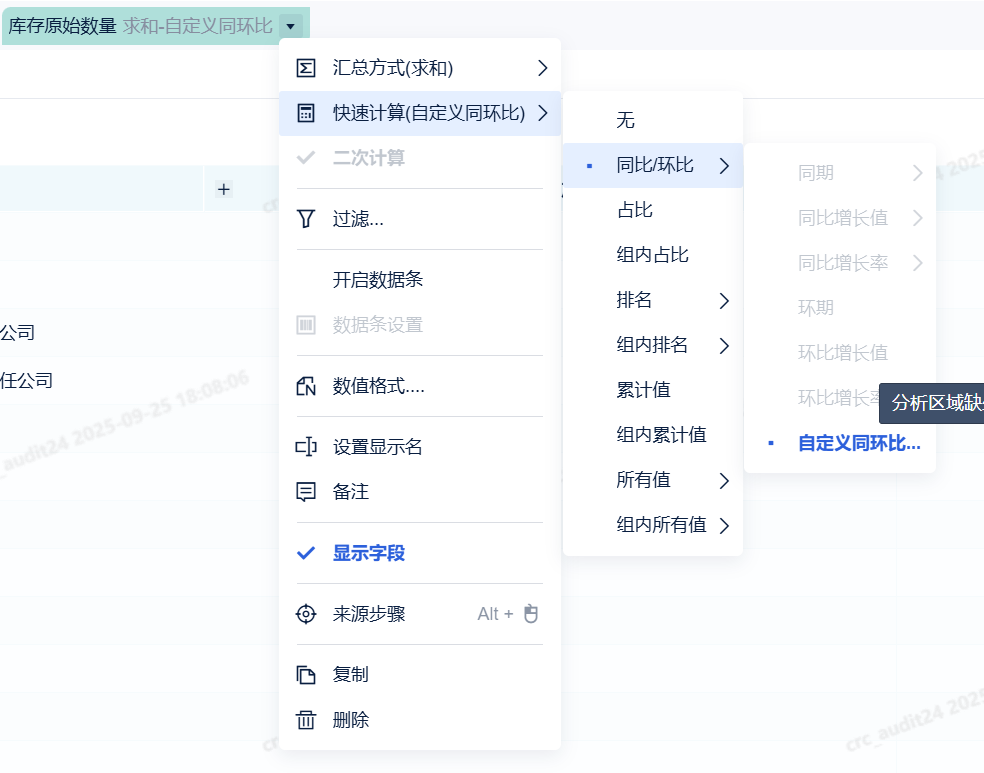Select 备注 menu entry
This screenshot has height=773, width=984.
coord(420,492)
